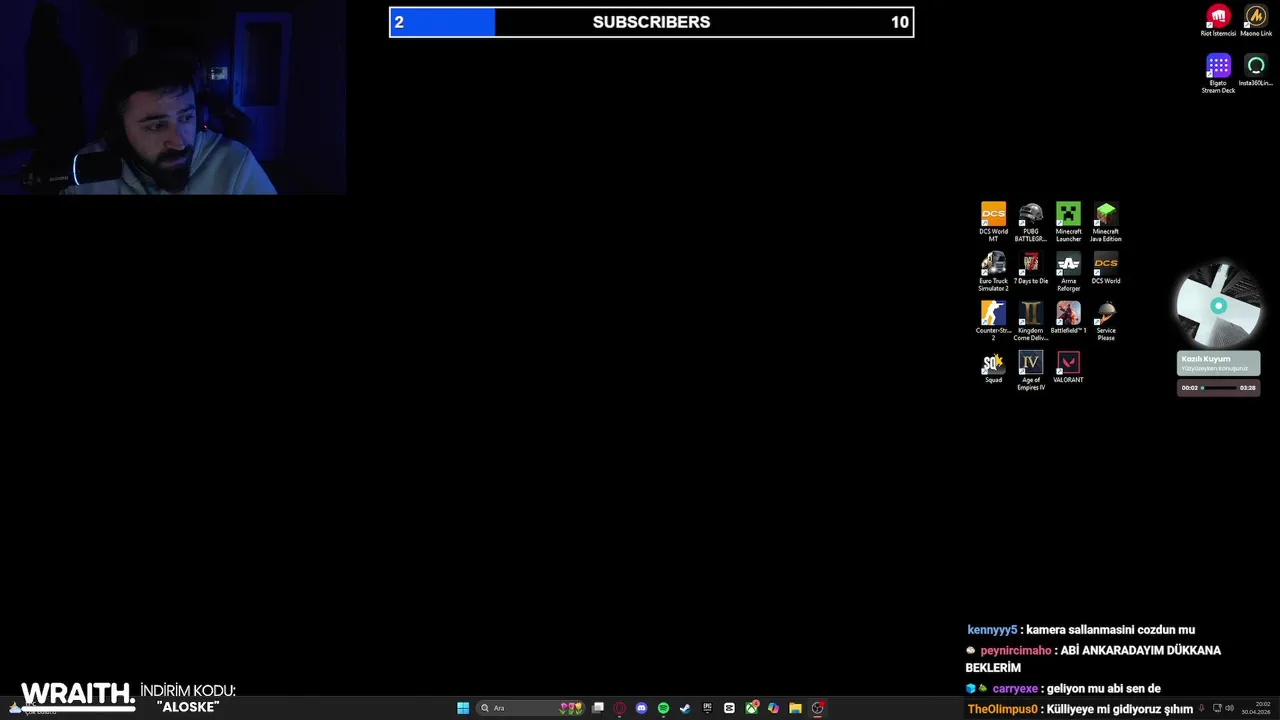
Task: Click carryexe's chat message
Action: tap(1063, 689)
